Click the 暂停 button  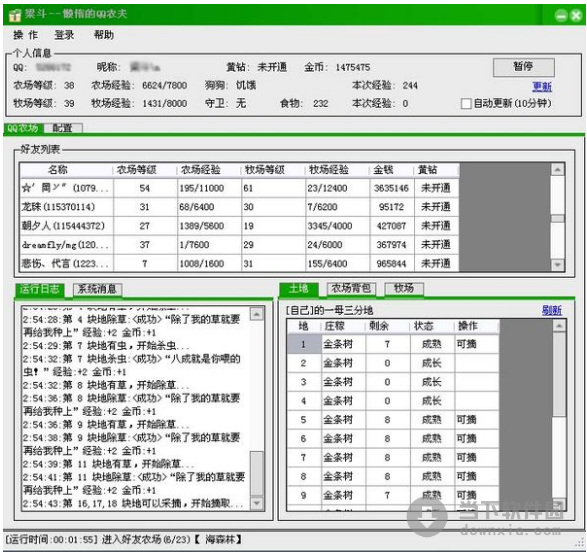(x=523, y=67)
